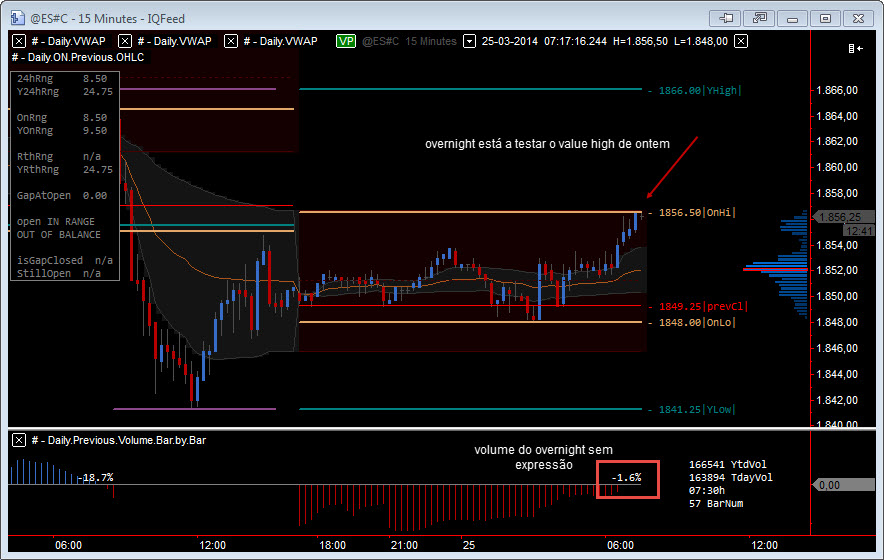
Task: Click the Y24hRng 24.75 row
Action: (x=65, y=91)
